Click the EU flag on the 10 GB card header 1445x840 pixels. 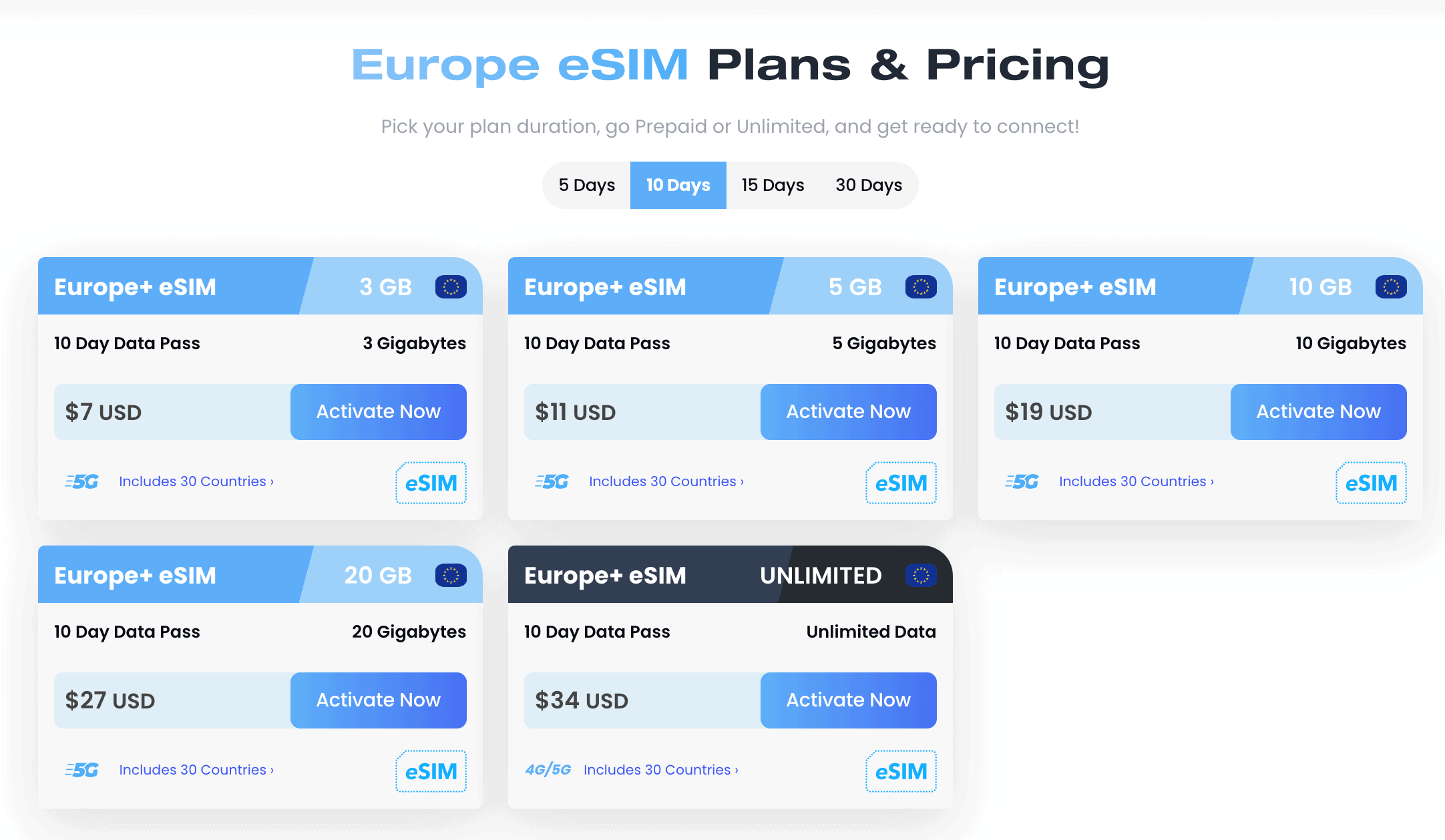1393,286
